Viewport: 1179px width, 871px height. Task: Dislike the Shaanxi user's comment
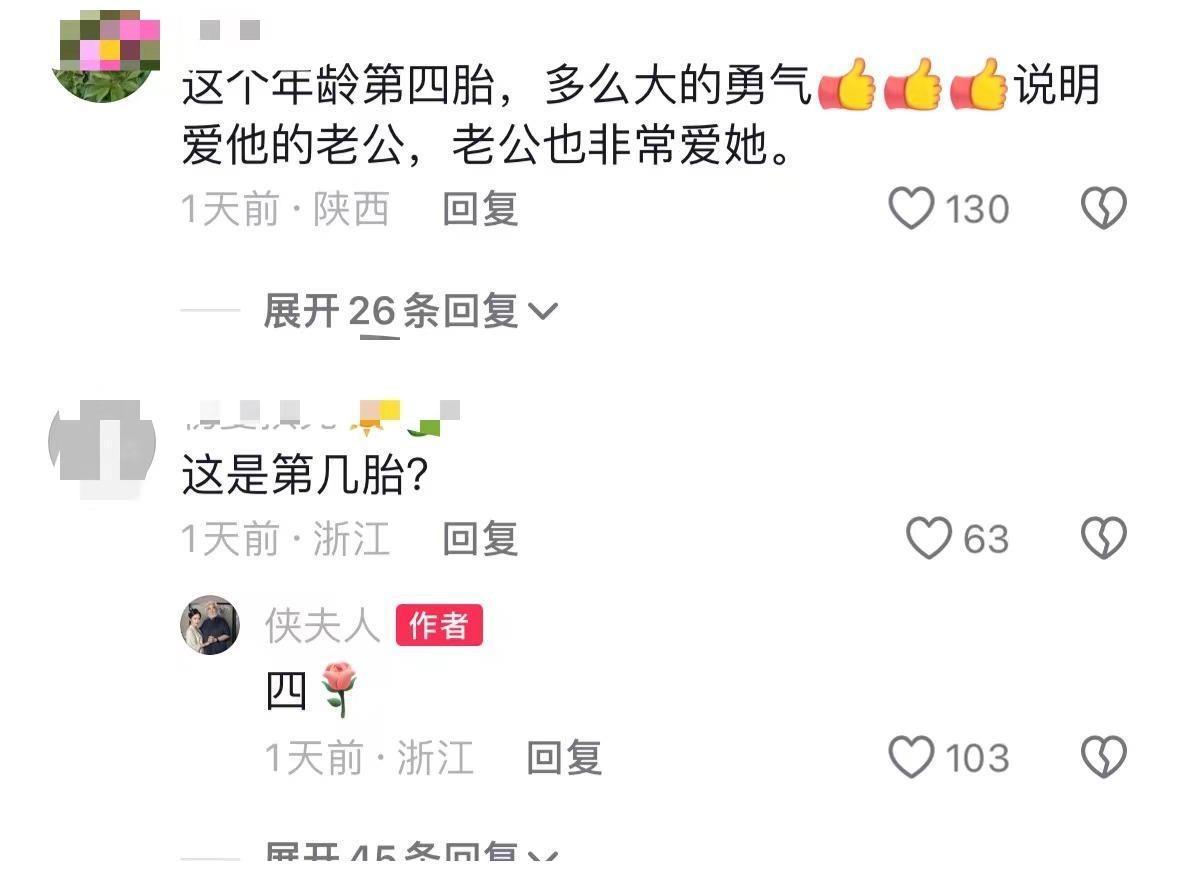click(1103, 208)
